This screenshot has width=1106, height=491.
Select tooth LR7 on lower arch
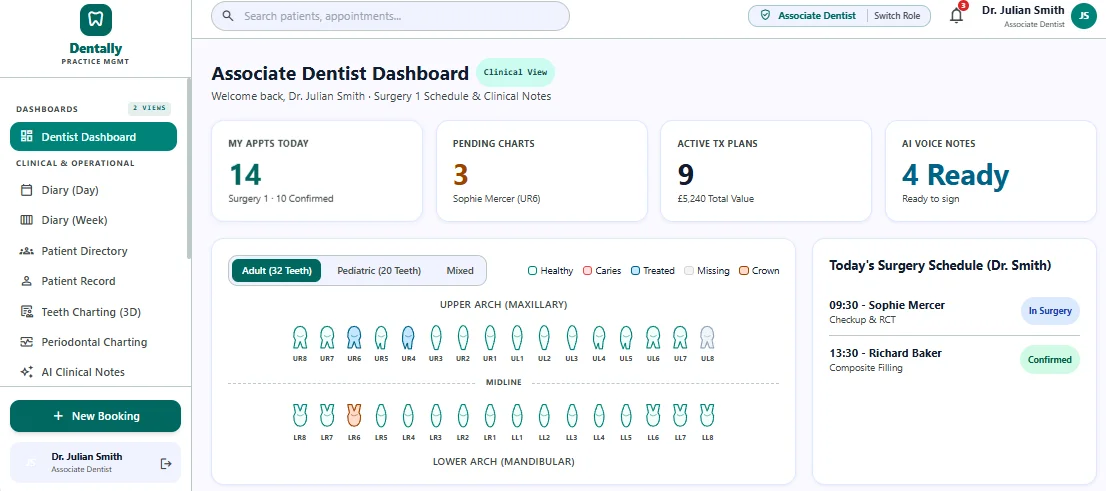(327, 415)
